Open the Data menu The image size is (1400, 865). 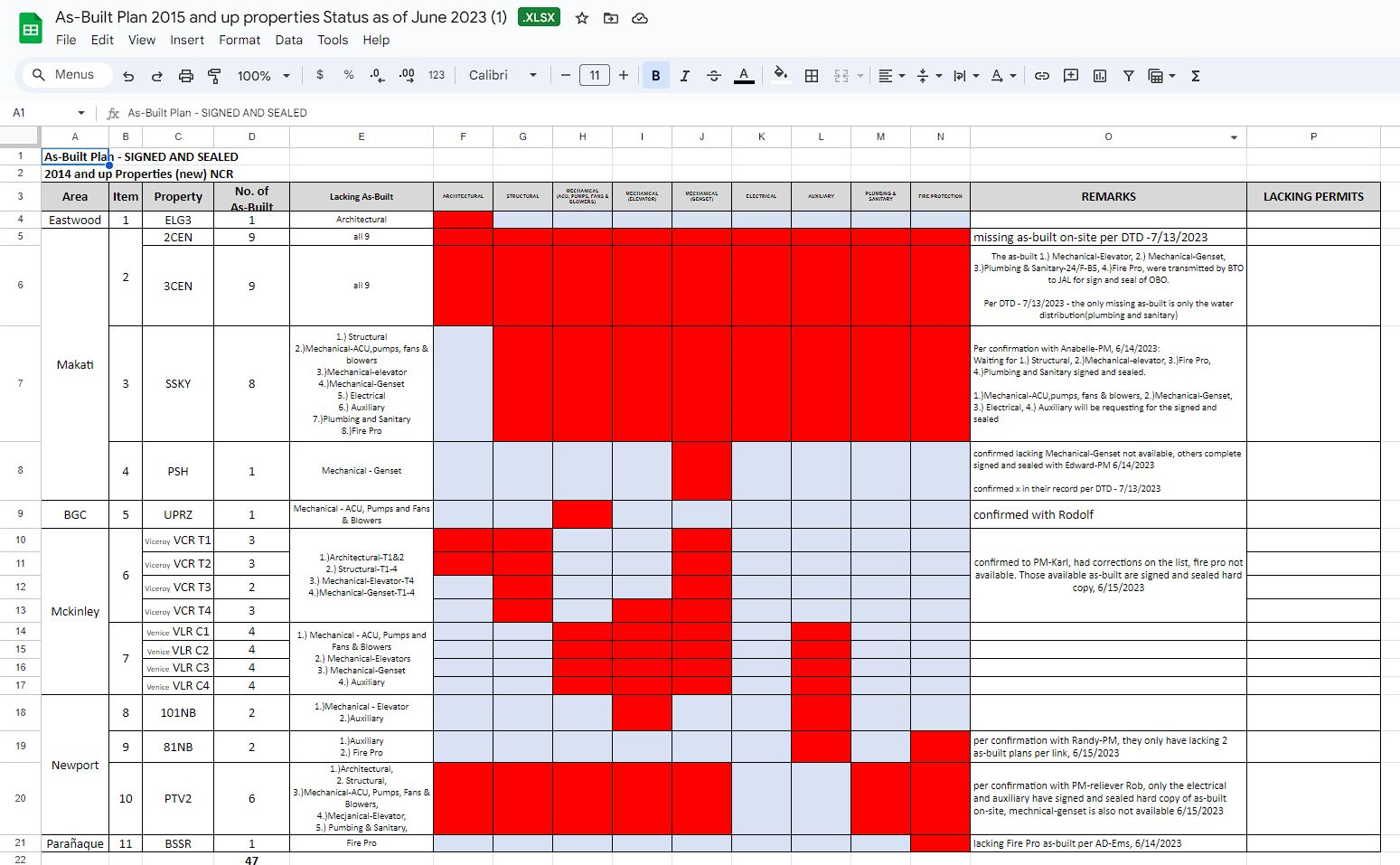coord(289,40)
